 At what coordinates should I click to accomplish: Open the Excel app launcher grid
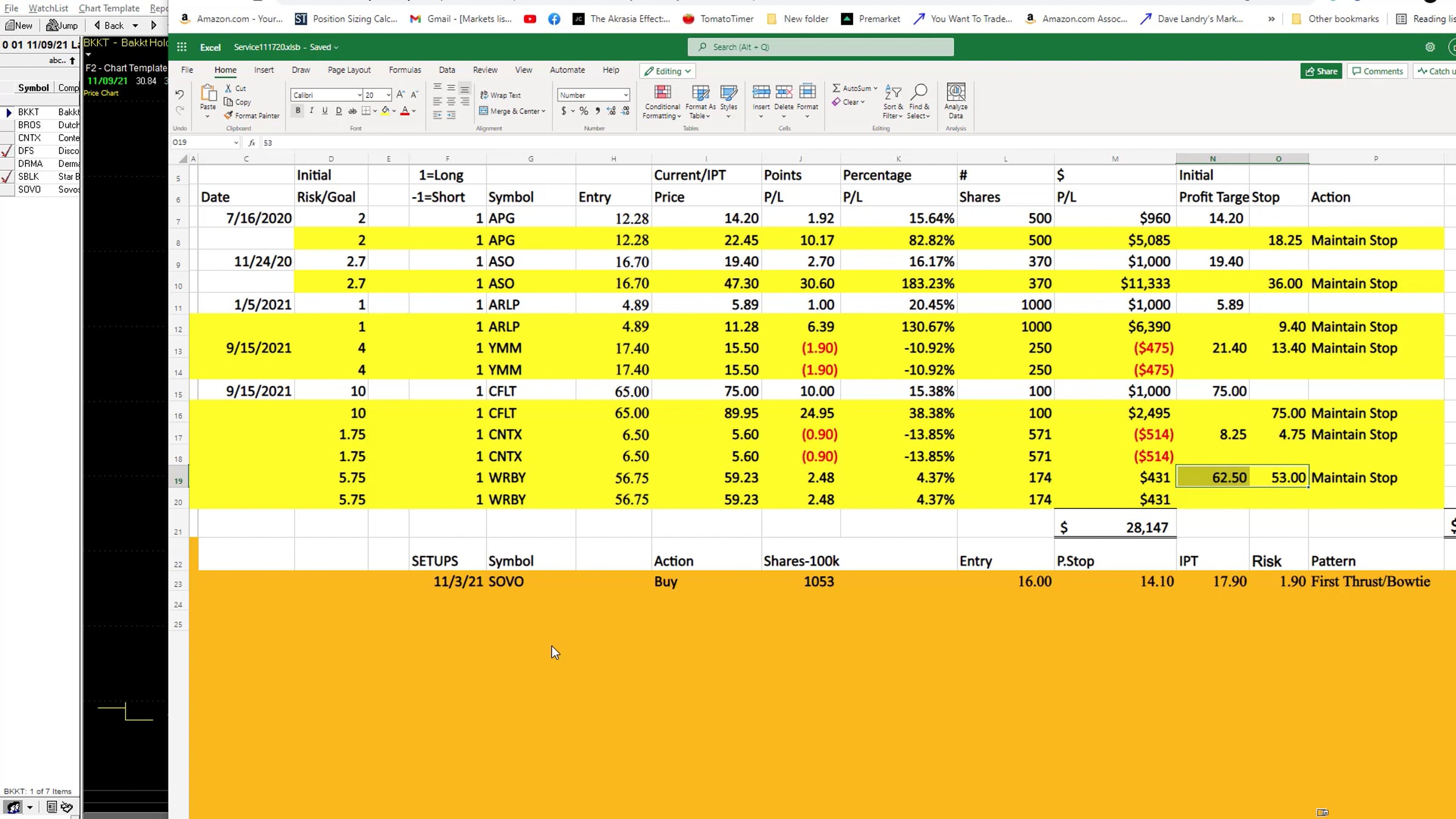coord(181,47)
